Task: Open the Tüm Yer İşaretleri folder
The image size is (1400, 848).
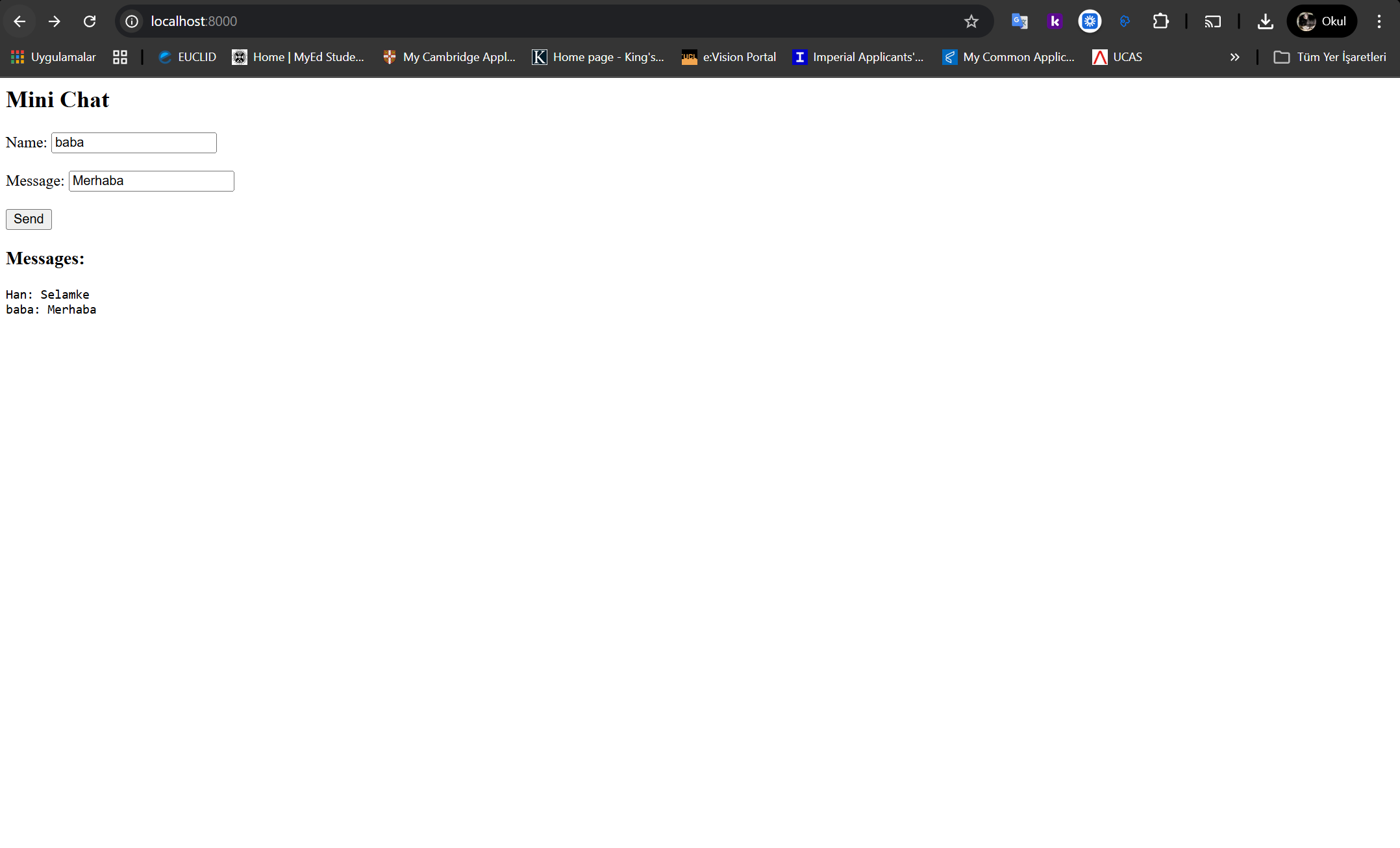Action: click(x=1330, y=57)
